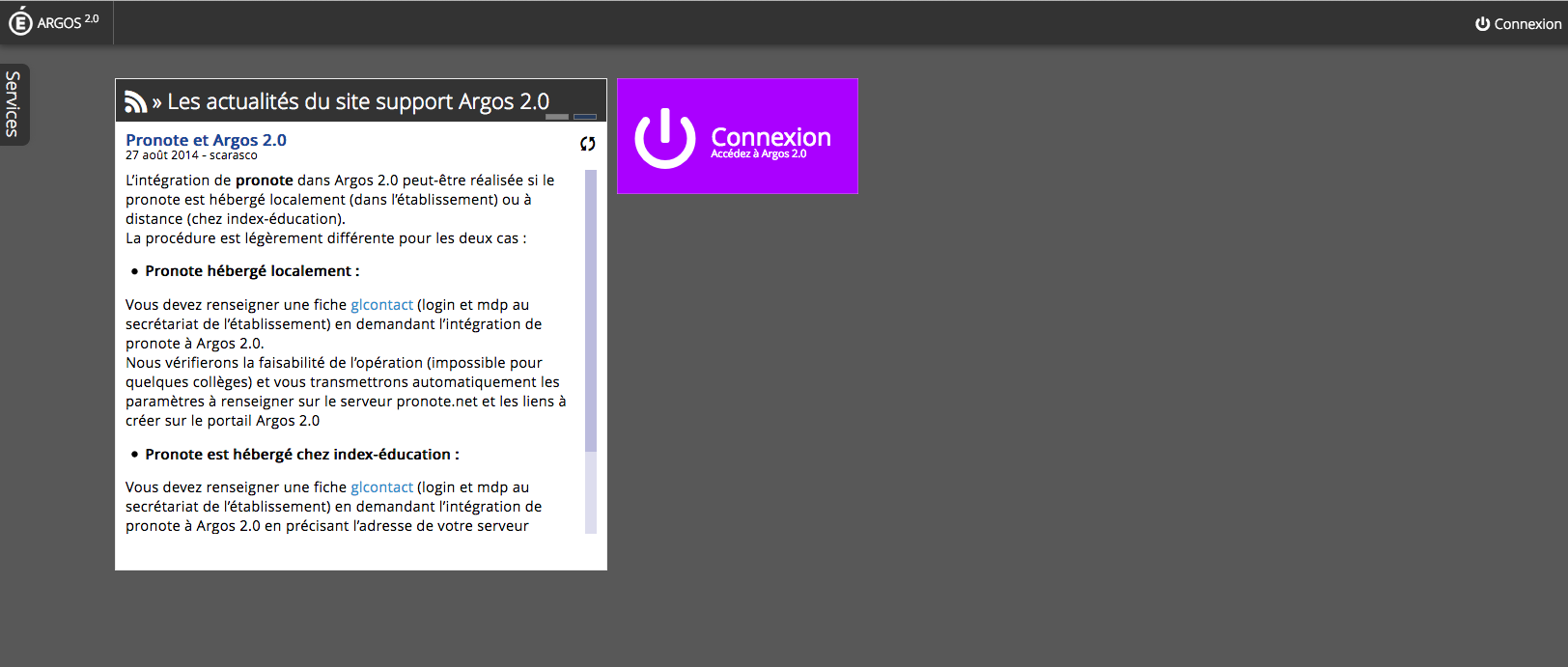Open the second glcontact link
The height and width of the screenshot is (667, 1568).
click(381, 487)
